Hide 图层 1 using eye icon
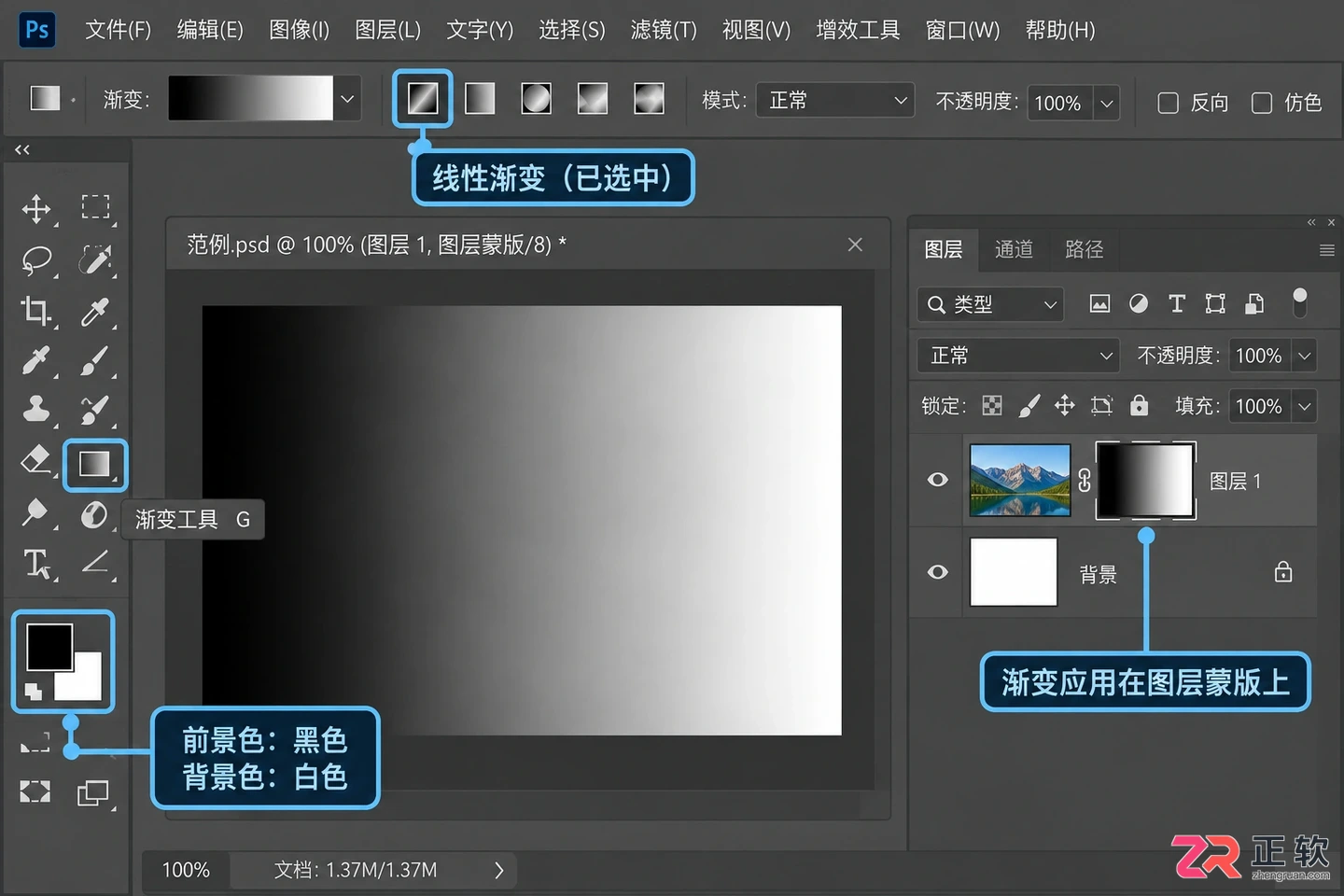1344x896 pixels. (x=938, y=480)
